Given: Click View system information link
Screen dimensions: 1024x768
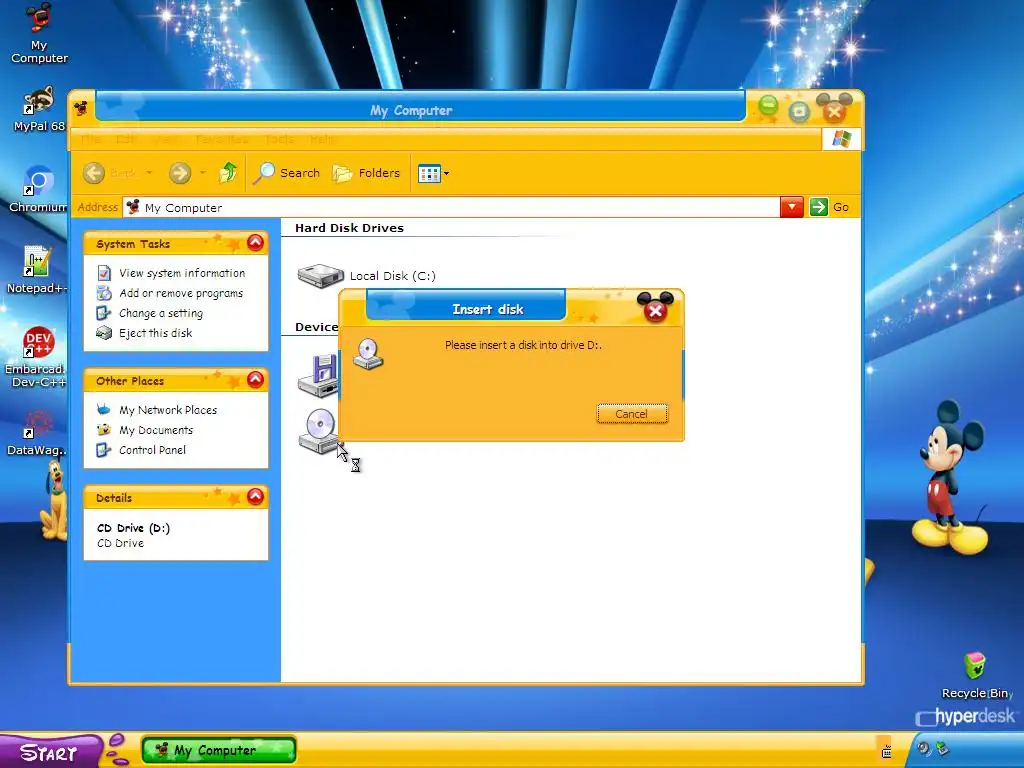Looking at the screenshot, I should click(182, 273).
